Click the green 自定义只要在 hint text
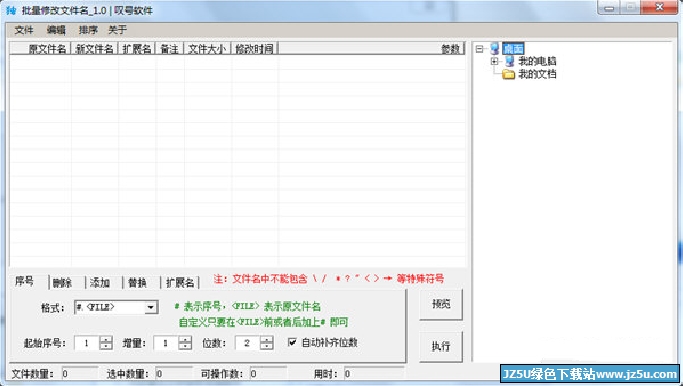The image size is (683, 386). tap(263, 323)
